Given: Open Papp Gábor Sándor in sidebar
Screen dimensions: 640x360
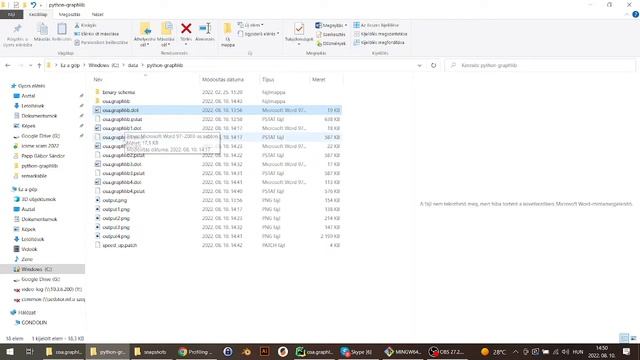Looking at the screenshot, I should [43, 156].
